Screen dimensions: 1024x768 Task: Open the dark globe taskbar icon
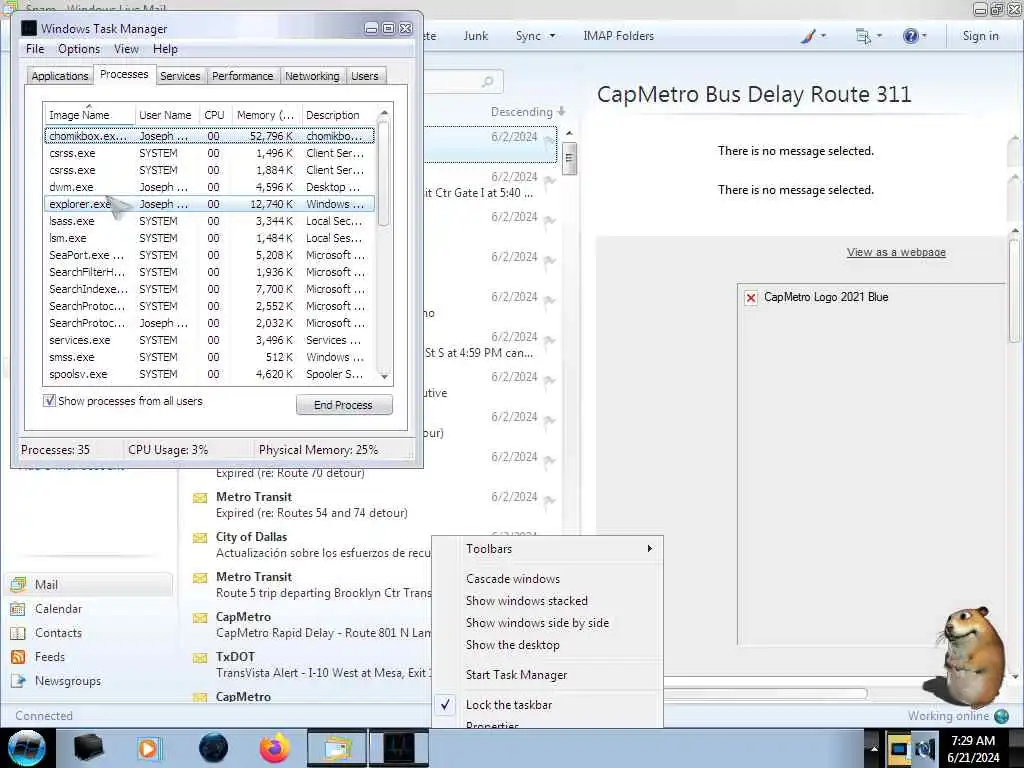214,748
